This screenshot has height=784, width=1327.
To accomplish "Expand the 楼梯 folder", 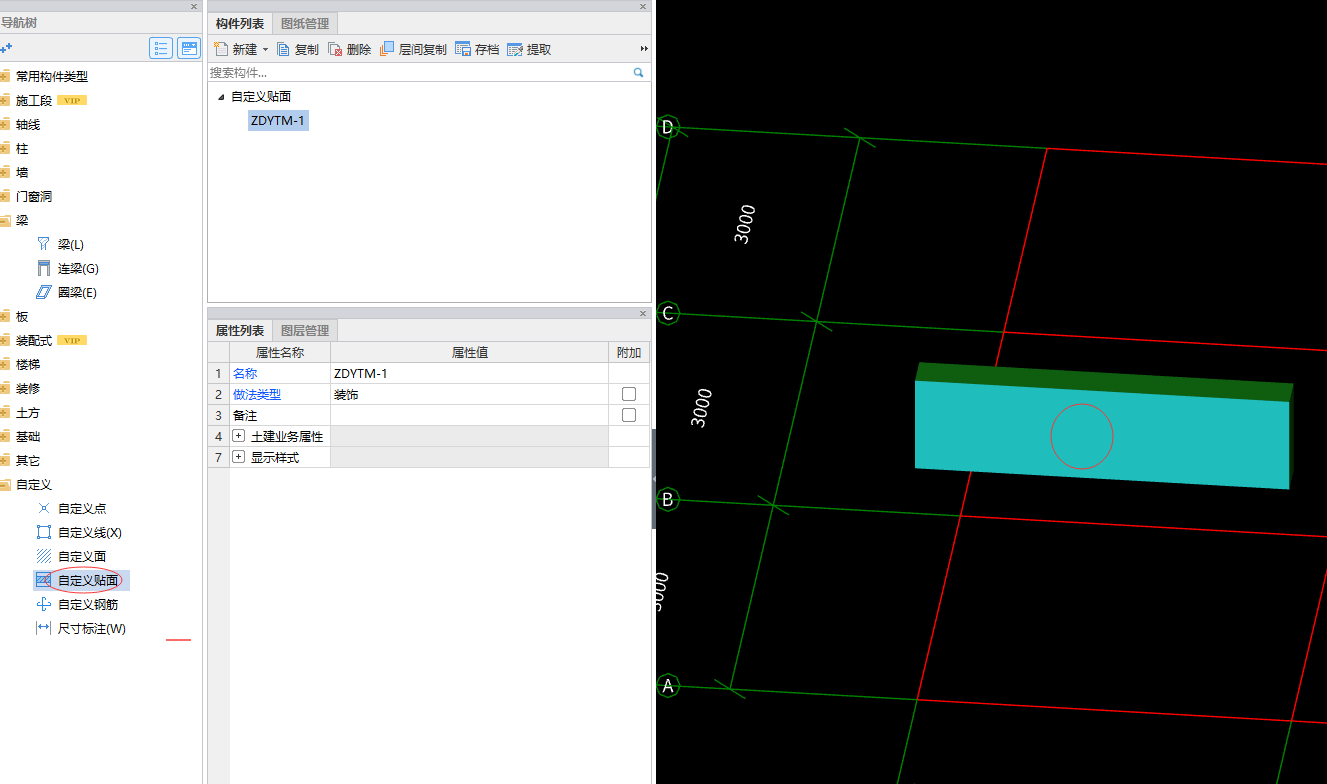I will [4, 364].
